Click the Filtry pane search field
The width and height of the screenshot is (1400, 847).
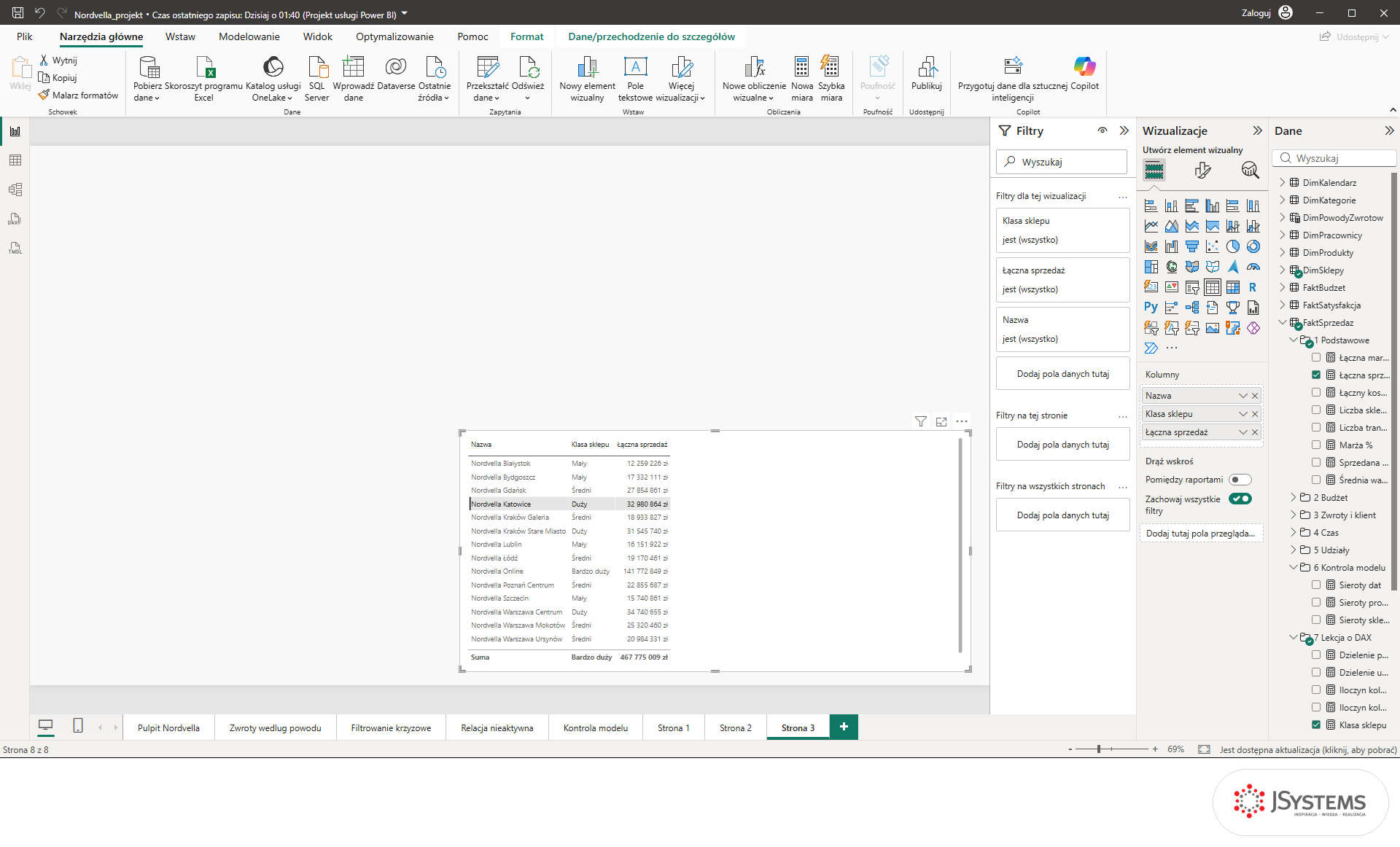click(x=1062, y=162)
